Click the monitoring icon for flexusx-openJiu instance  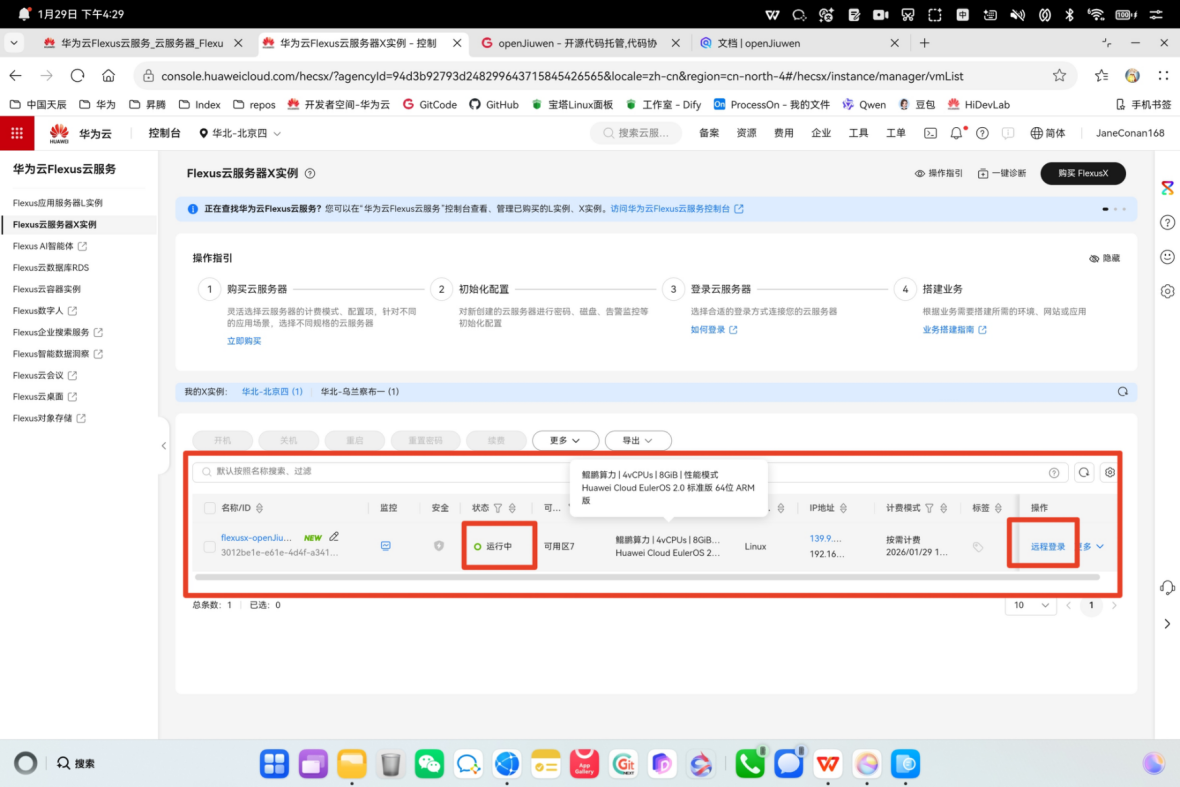(x=385, y=545)
